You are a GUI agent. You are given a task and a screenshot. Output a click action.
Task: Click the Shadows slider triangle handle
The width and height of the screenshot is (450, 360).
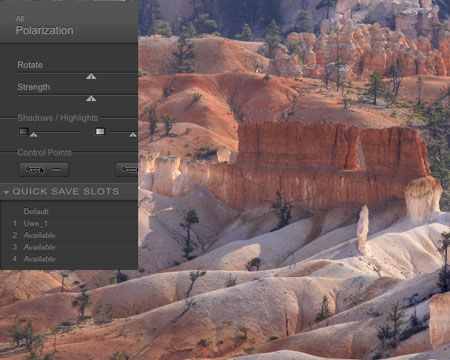click(x=33, y=135)
